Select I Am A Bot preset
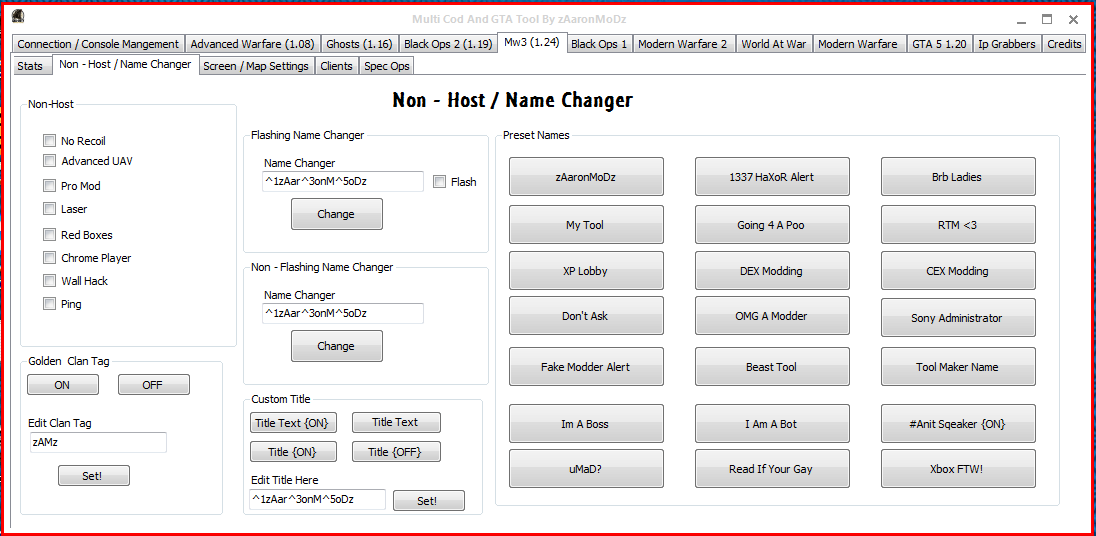Screen dimensions: 1096x536 click(x=772, y=423)
